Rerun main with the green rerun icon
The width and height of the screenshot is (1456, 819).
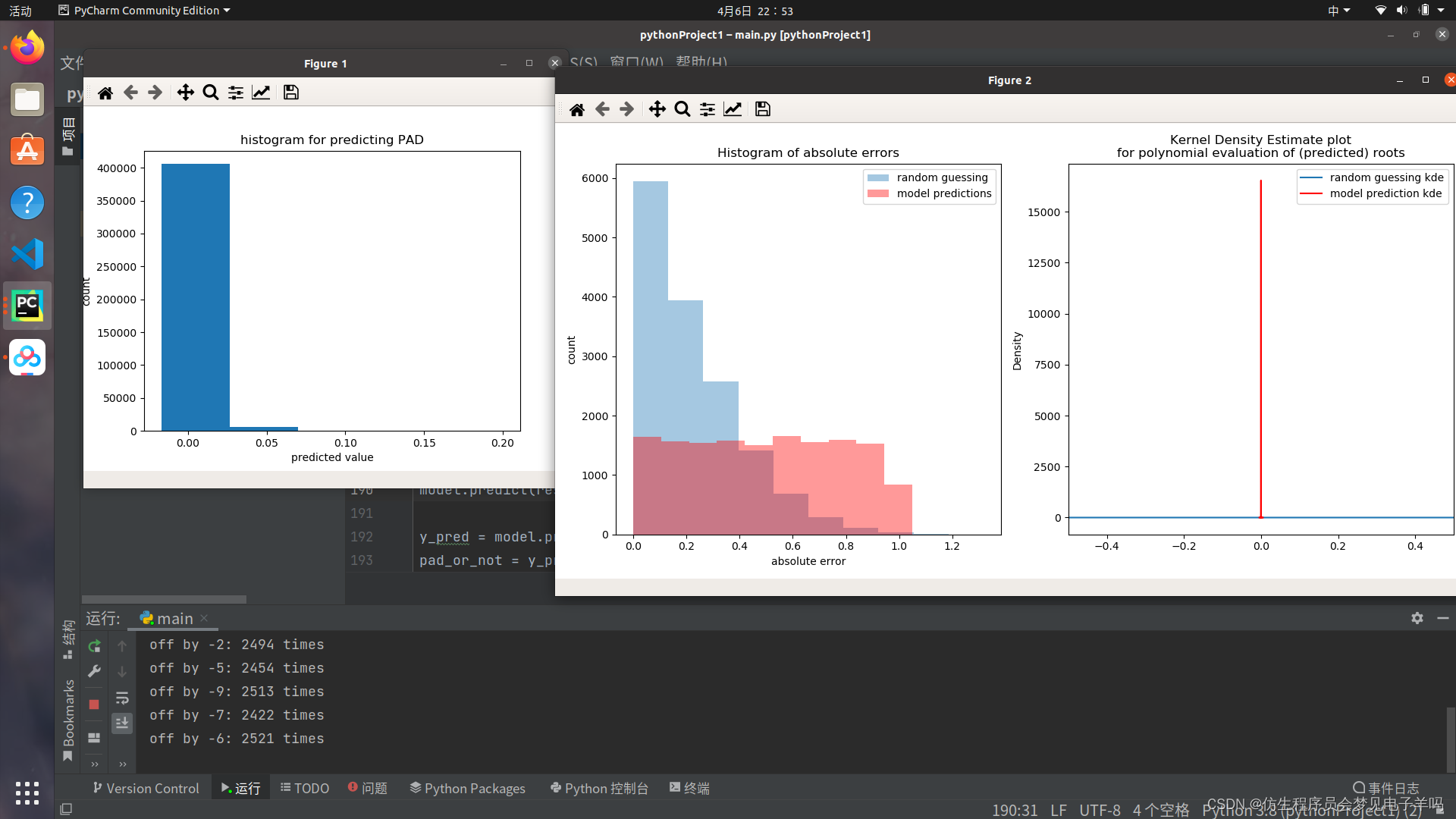[x=94, y=646]
